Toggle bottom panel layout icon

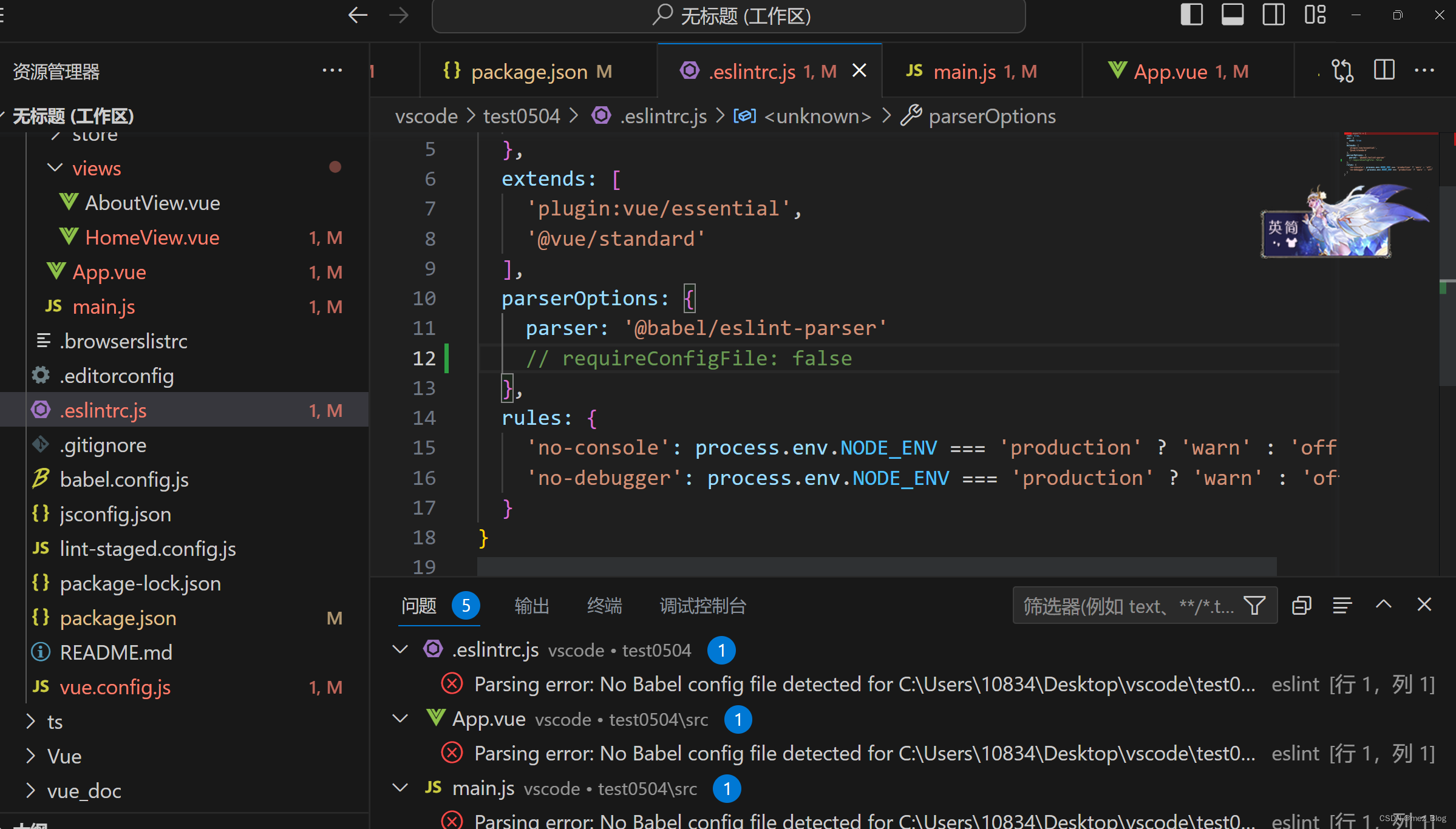(1233, 15)
